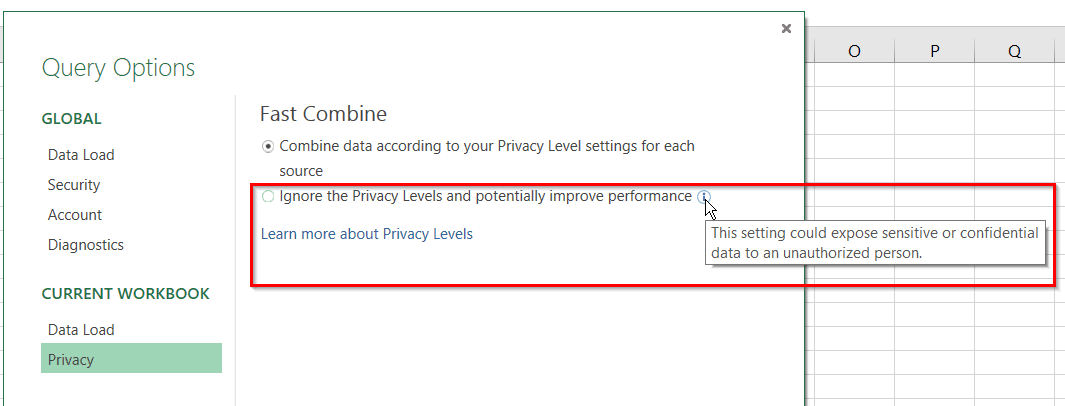Image resolution: width=1065 pixels, height=406 pixels.
Task: Click the CURRENT WORKBOOK section heading
Action: (x=126, y=294)
